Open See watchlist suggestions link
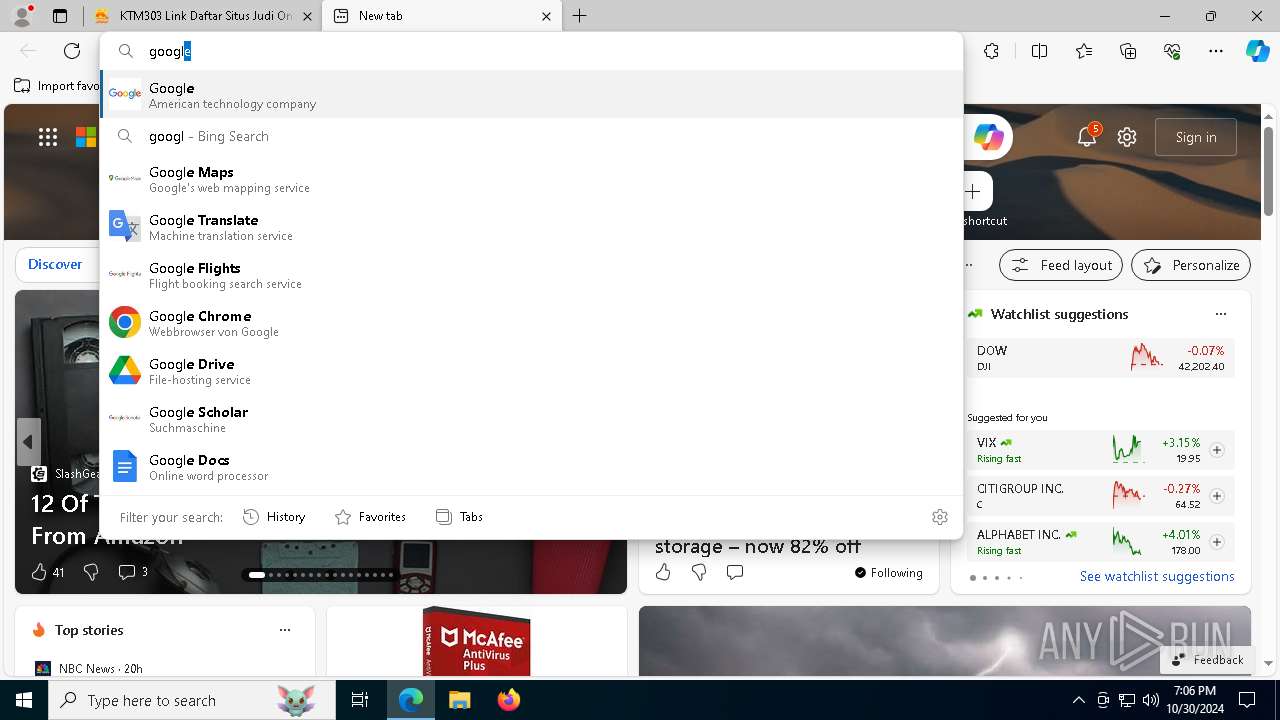 1157,576
